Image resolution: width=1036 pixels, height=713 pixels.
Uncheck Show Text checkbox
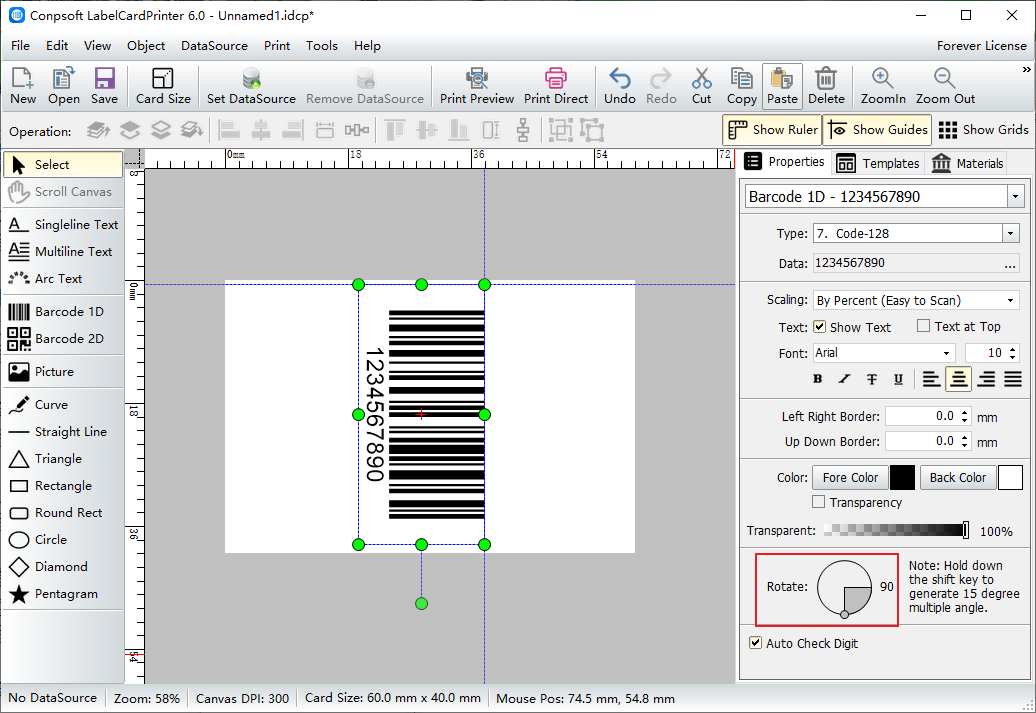tap(819, 326)
